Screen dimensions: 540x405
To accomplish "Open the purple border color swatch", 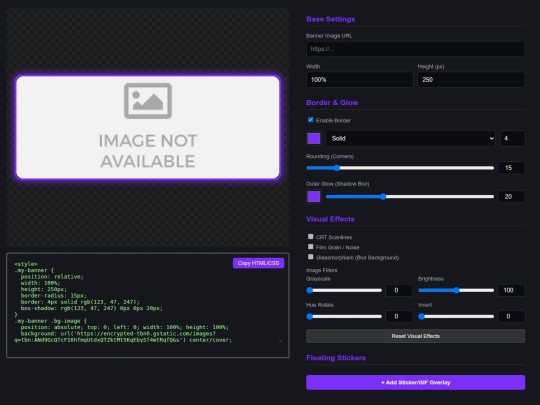I will pyautogui.click(x=314, y=138).
